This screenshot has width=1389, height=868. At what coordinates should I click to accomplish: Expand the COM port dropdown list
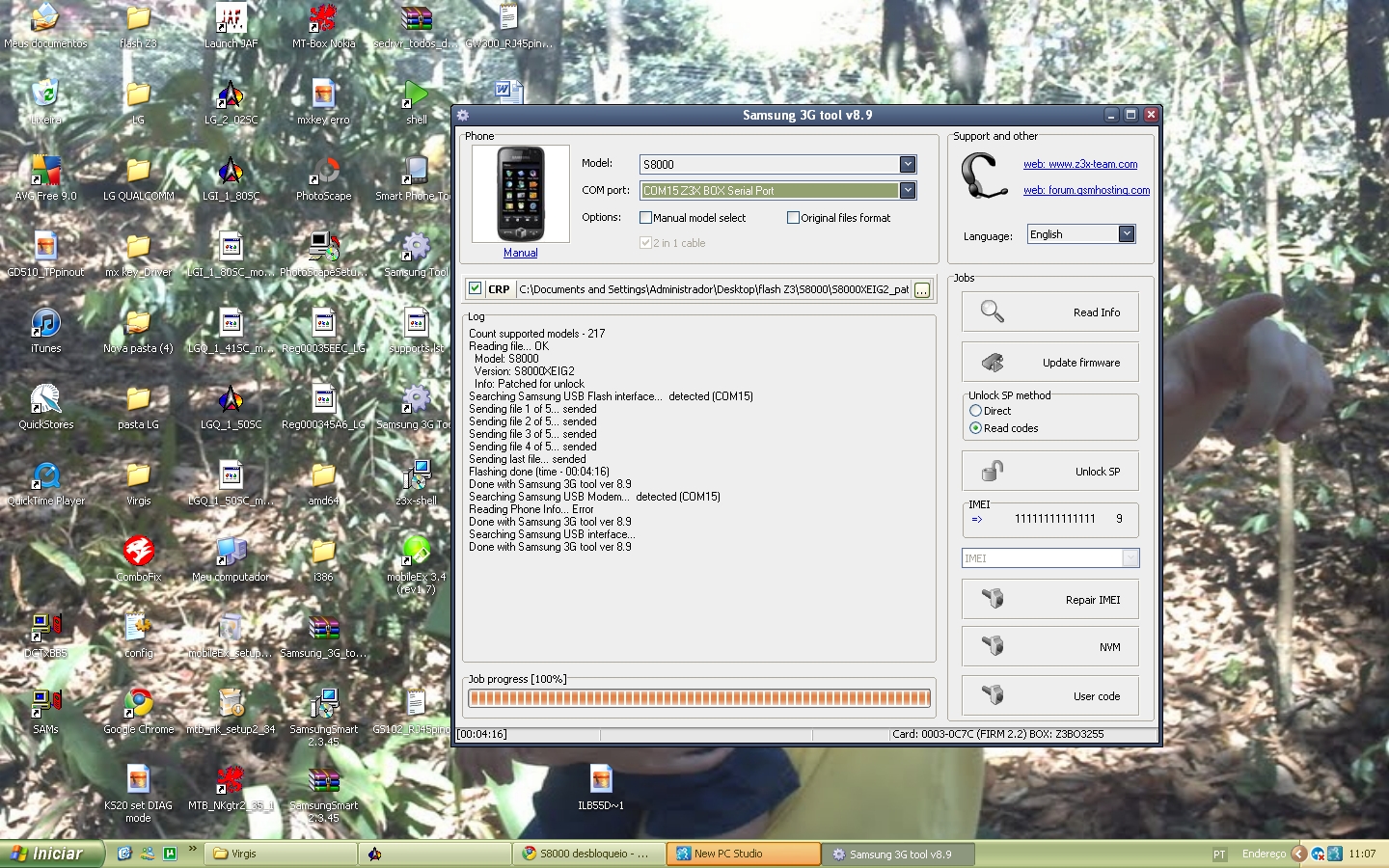coord(908,191)
